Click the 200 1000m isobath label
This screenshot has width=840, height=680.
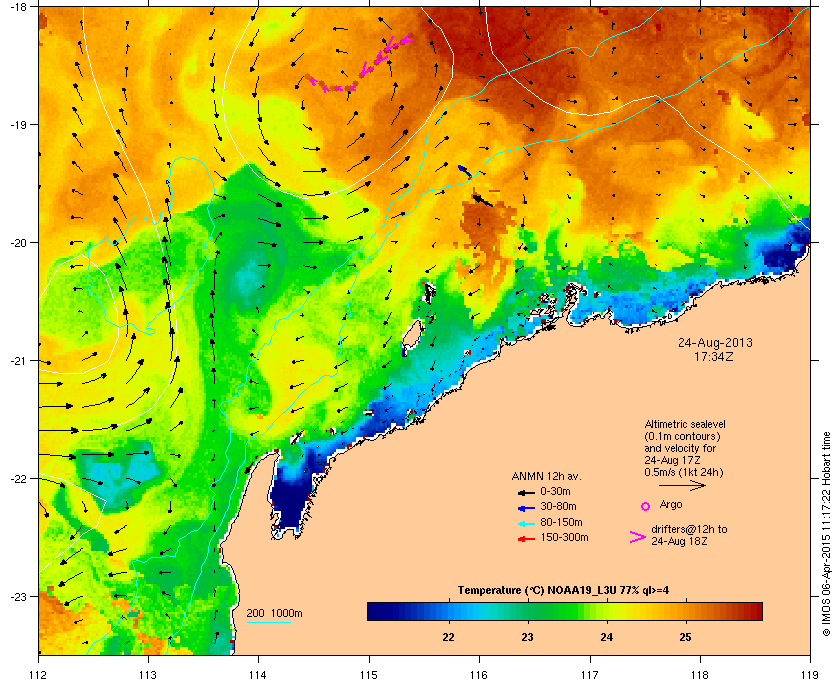274,614
